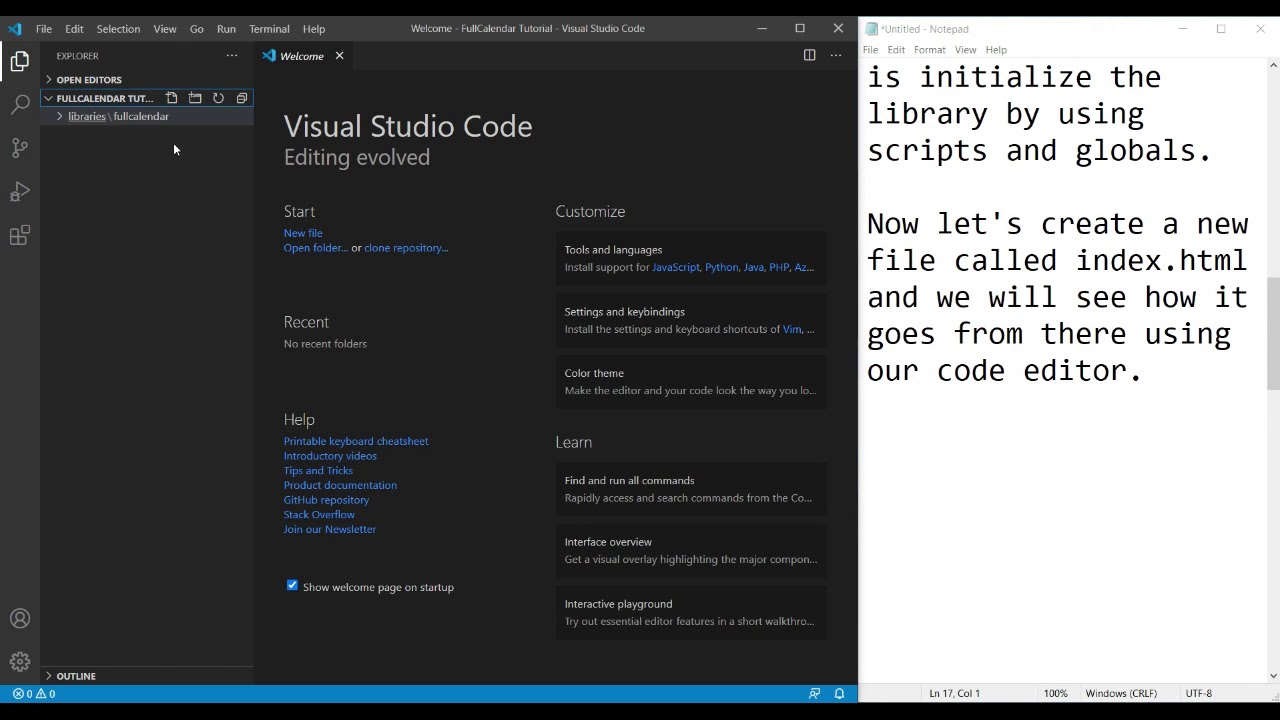Open editor more actions menu

click(836, 55)
